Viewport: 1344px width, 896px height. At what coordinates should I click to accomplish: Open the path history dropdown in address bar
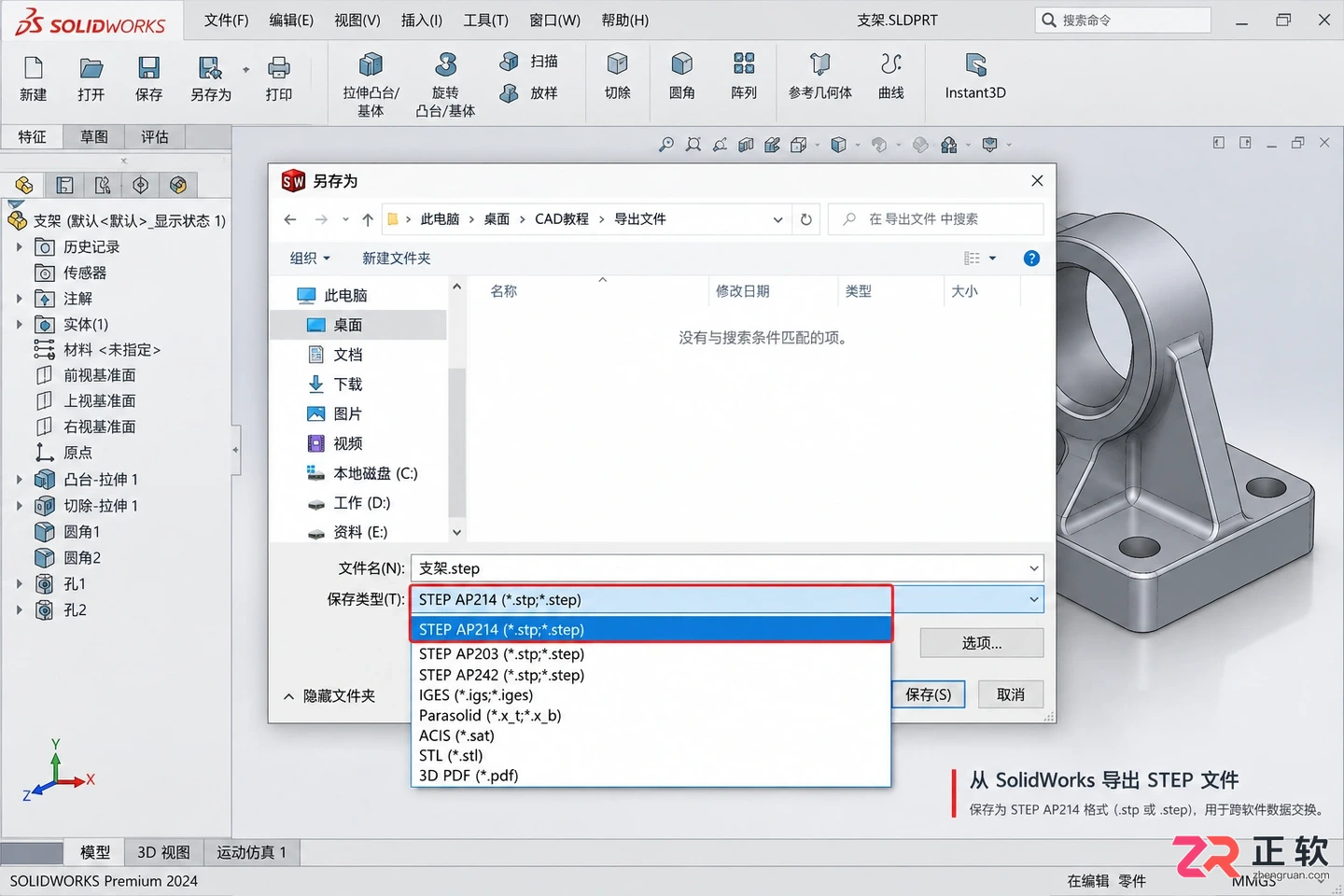[x=777, y=219]
